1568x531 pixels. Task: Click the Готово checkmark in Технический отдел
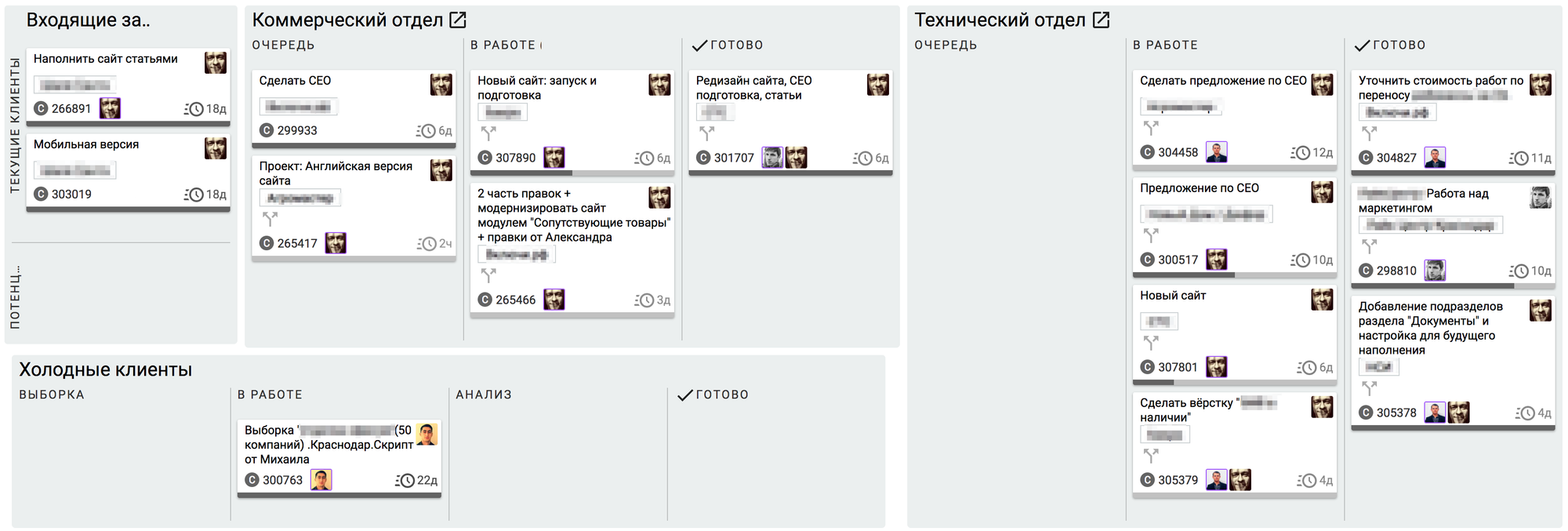[x=1363, y=45]
